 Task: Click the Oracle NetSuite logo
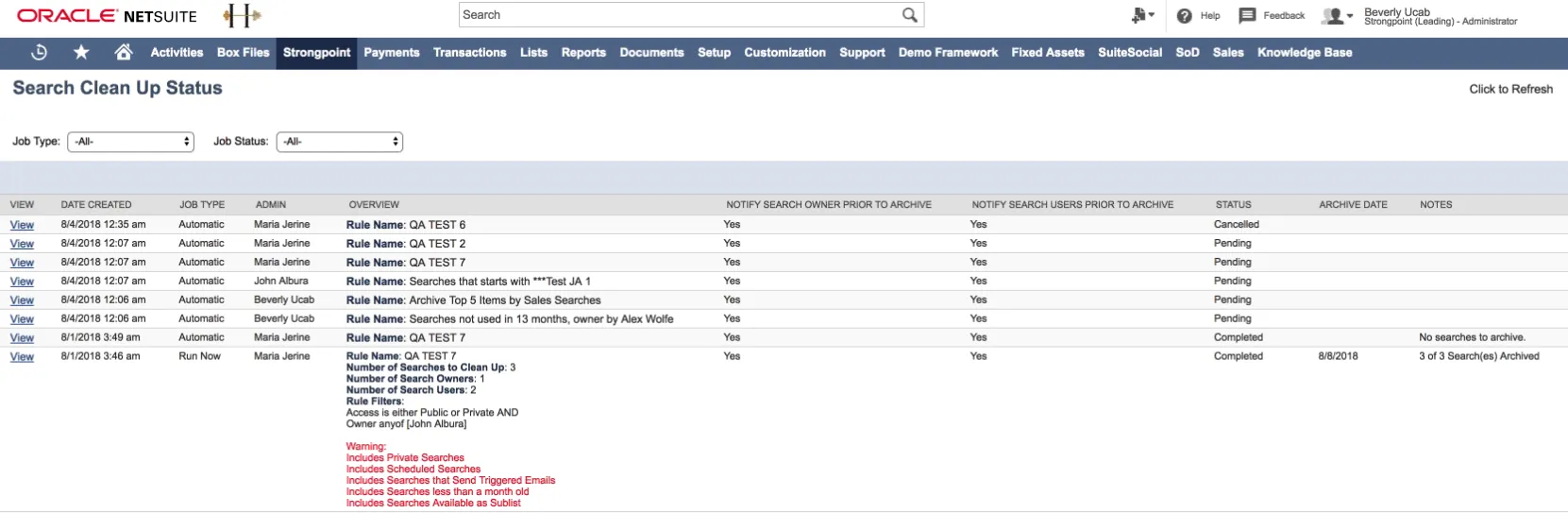pyautogui.click(x=108, y=16)
